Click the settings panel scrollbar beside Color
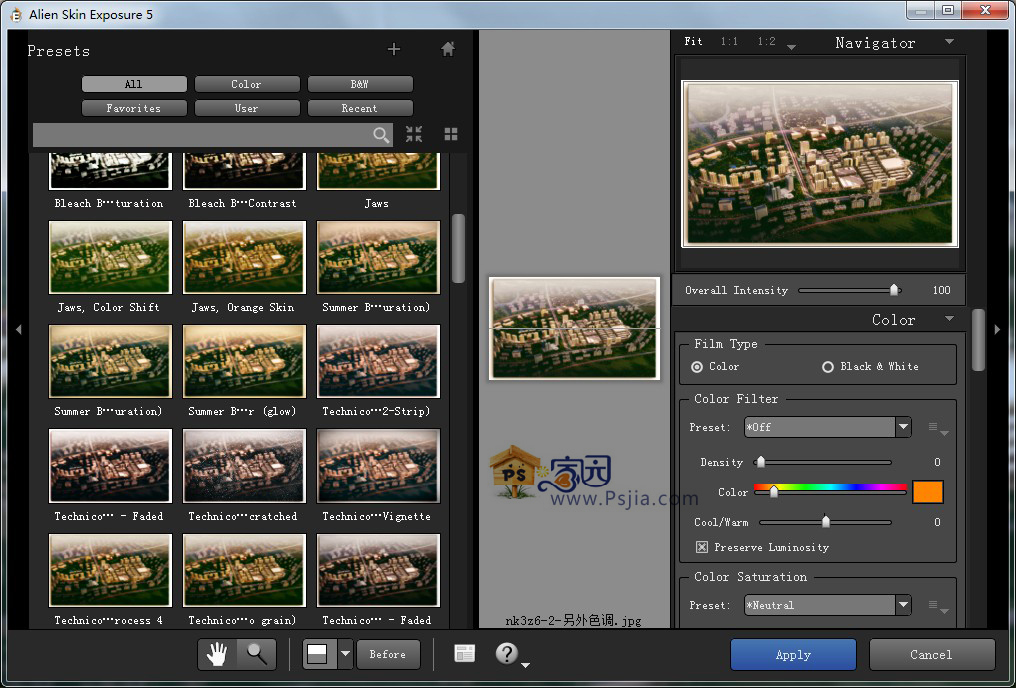Image resolution: width=1016 pixels, height=688 pixels. point(978,340)
